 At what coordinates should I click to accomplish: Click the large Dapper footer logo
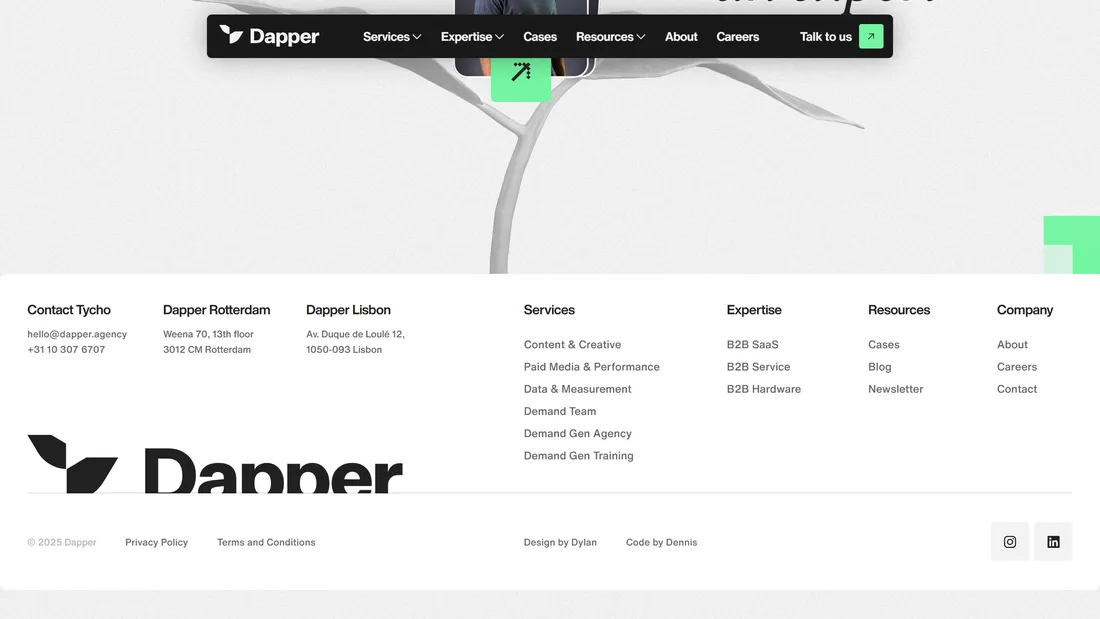click(x=215, y=465)
